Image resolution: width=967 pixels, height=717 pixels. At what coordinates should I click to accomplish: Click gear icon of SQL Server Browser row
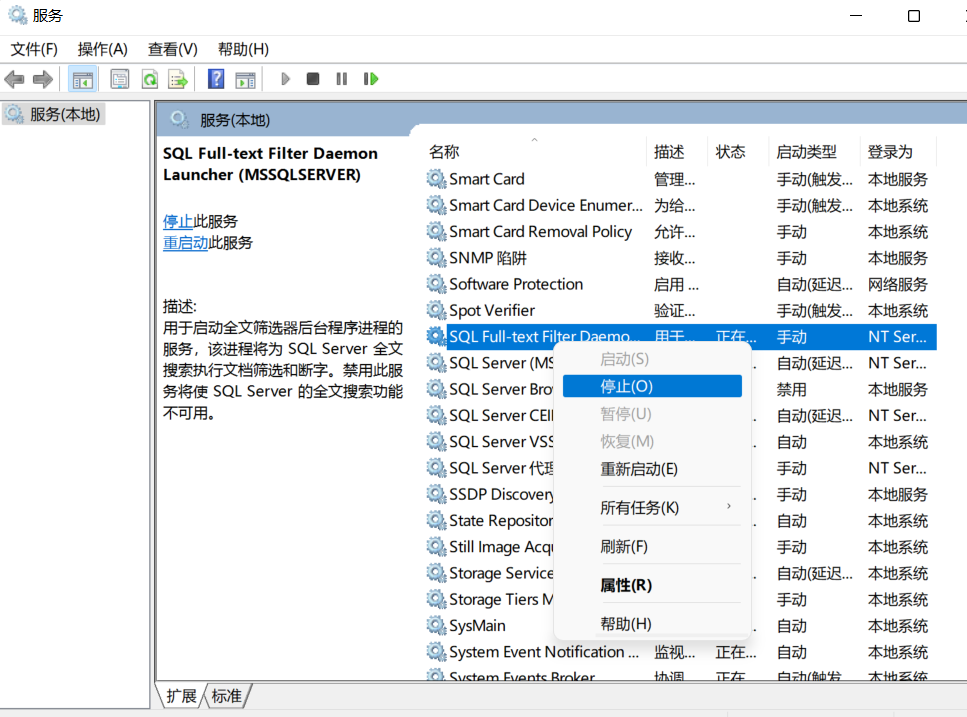436,389
